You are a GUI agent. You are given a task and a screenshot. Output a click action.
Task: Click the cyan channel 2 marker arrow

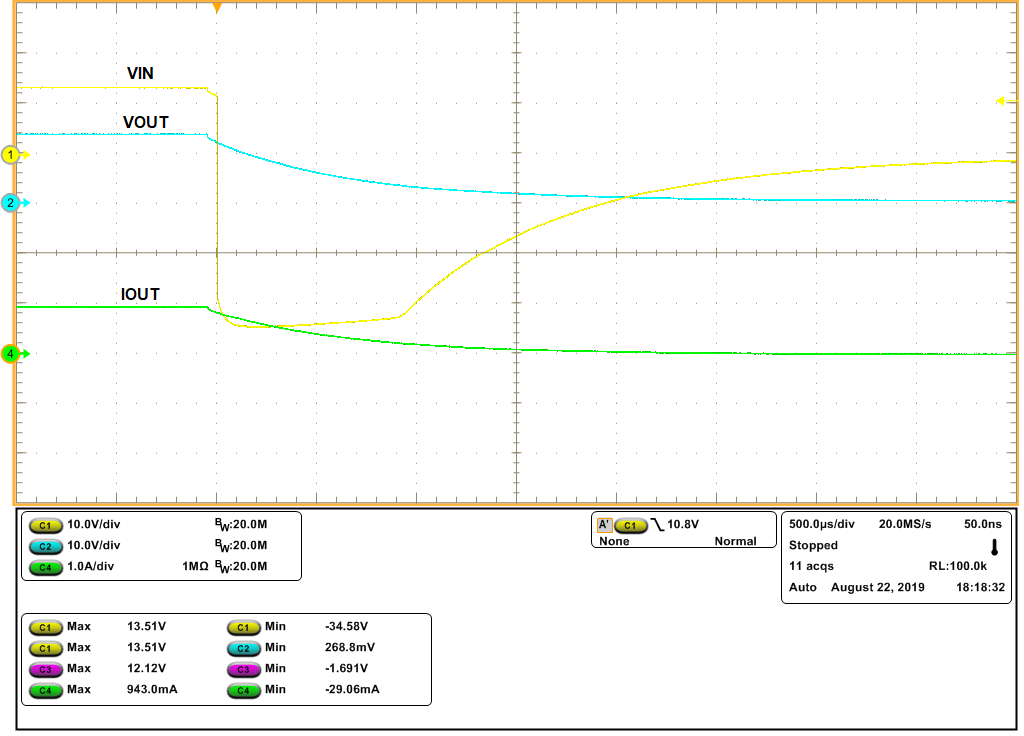pos(9,203)
